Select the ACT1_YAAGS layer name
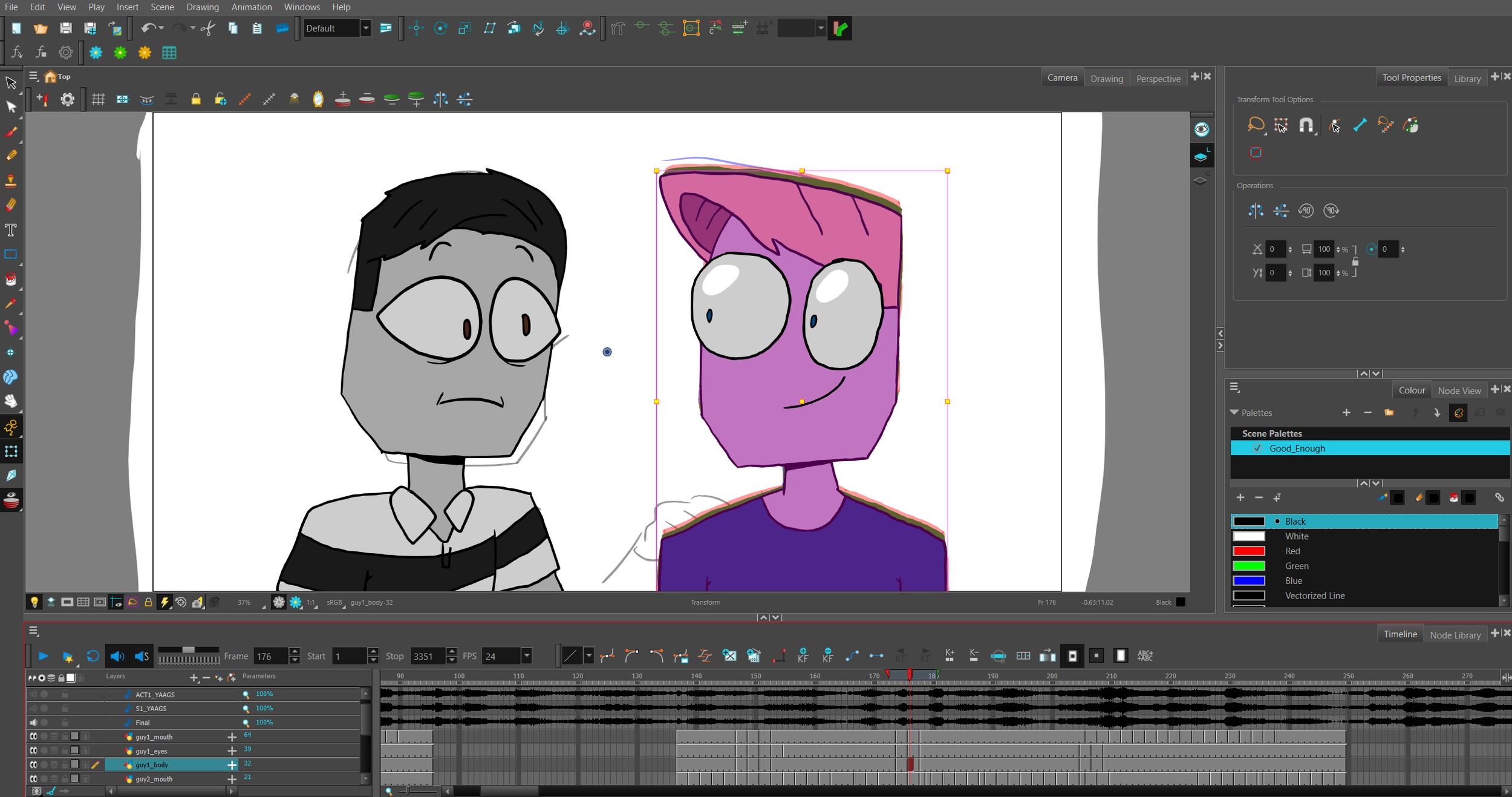Screen dimensions: 1512x797 pyautogui.click(x=155, y=694)
